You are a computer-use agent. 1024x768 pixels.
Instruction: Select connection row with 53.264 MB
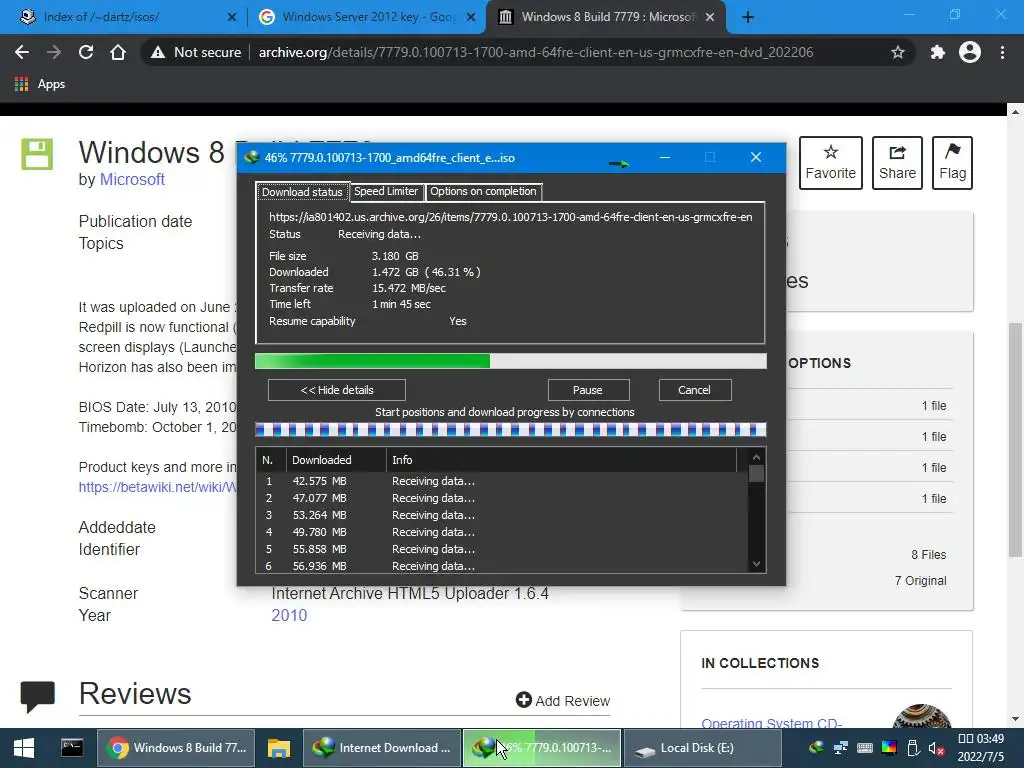click(x=502, y=515)
